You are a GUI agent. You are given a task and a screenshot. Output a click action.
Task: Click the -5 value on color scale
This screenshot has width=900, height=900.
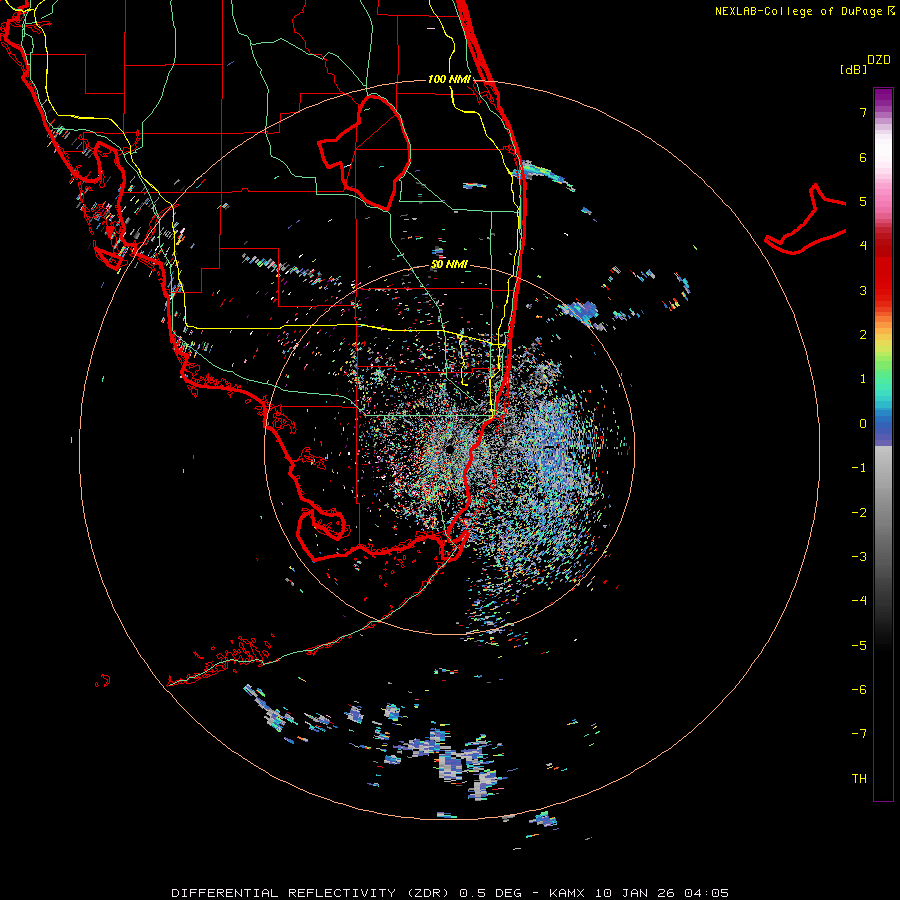(x=859, y=646)
